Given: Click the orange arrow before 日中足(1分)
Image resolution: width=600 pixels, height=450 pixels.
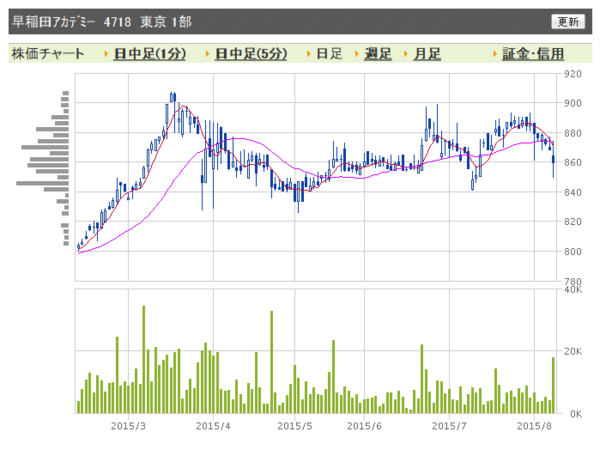Looking at the screenshot, I should [105, 54].
